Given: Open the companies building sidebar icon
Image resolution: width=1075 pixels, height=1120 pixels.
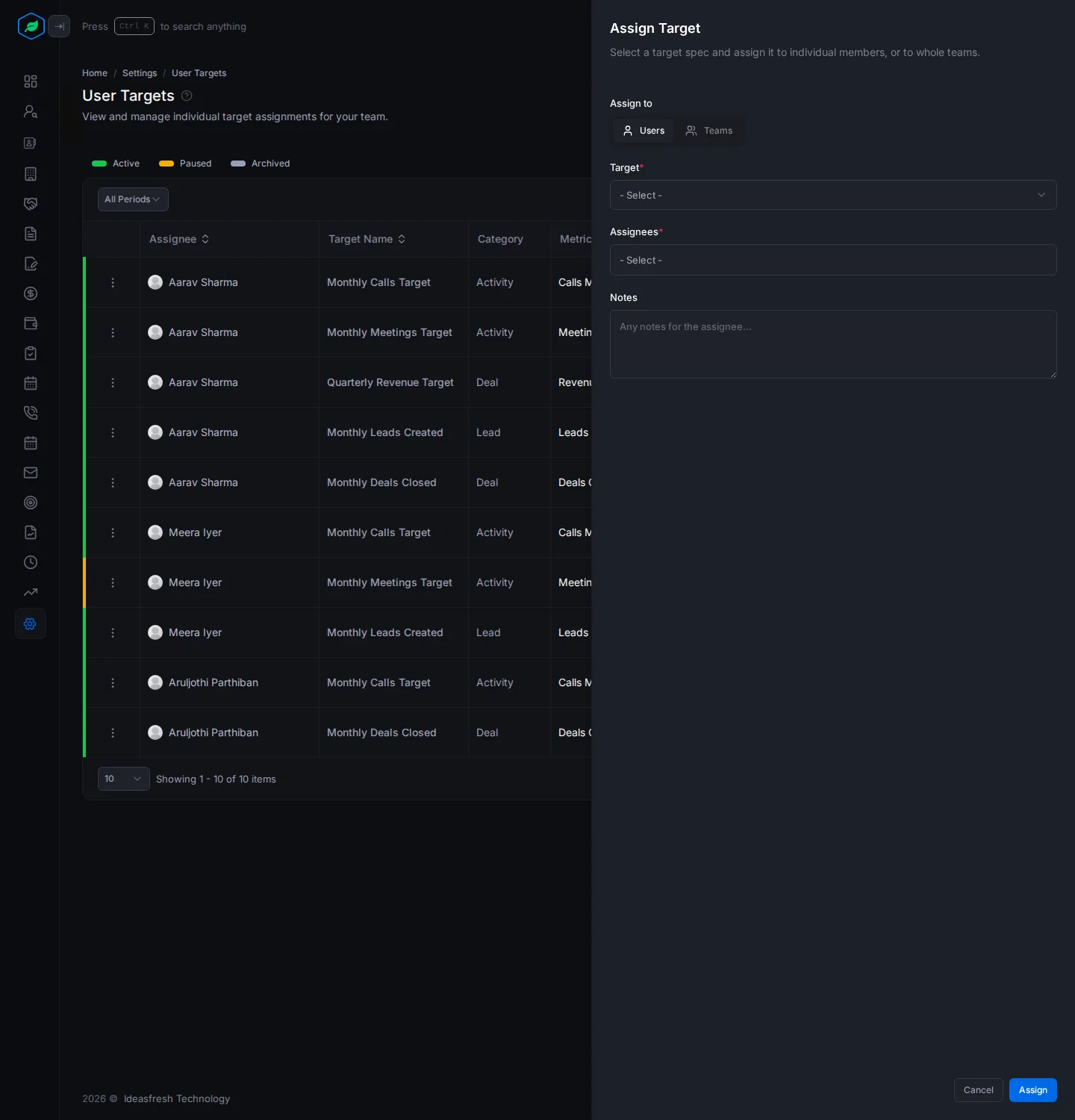Looking at the screenshot, I should 31,174.
